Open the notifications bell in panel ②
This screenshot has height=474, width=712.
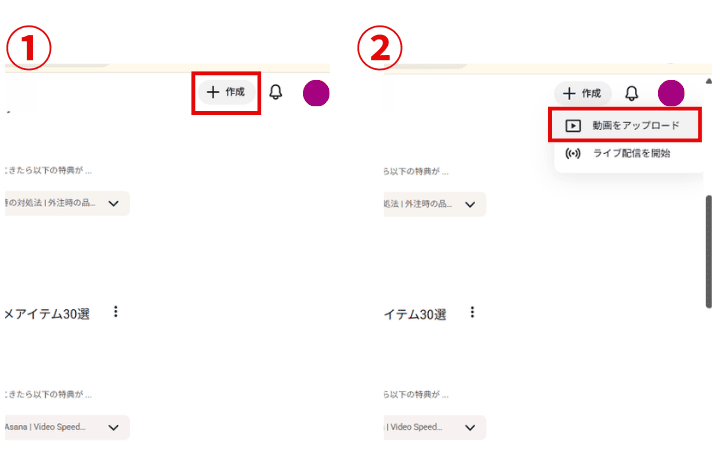coord(631,93)
